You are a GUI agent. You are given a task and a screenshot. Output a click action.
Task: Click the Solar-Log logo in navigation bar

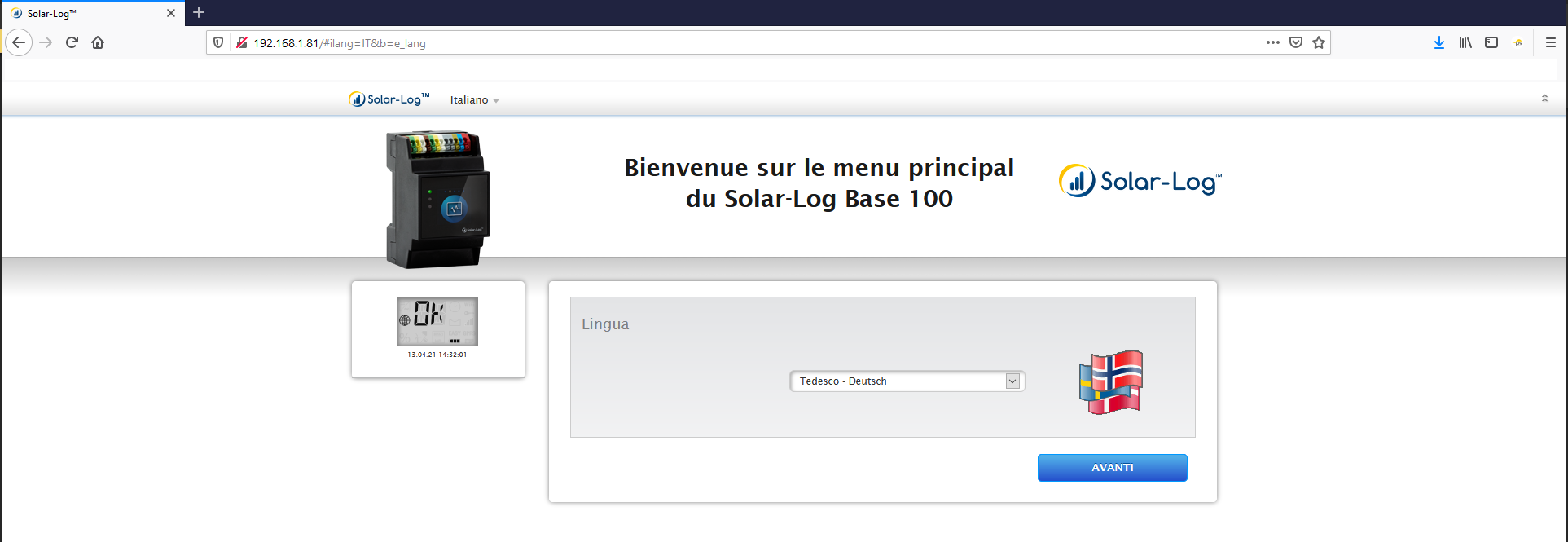tap(389, 99)
